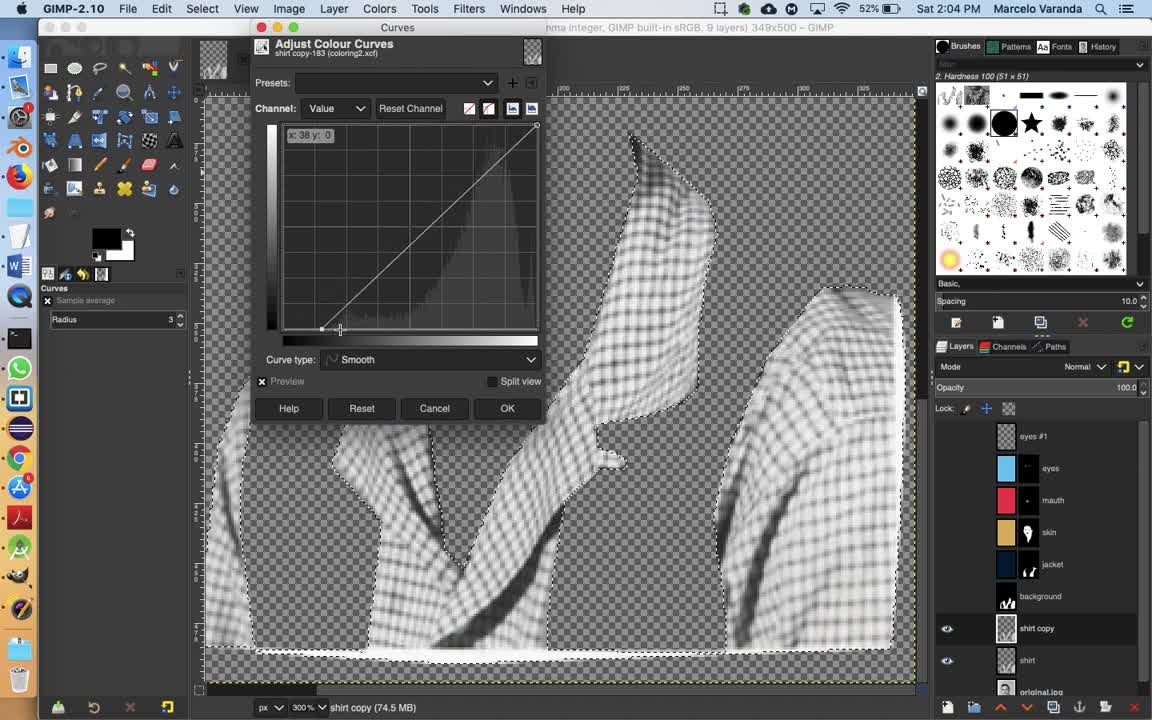Switch to the Paths tab

coord(1049,347)
